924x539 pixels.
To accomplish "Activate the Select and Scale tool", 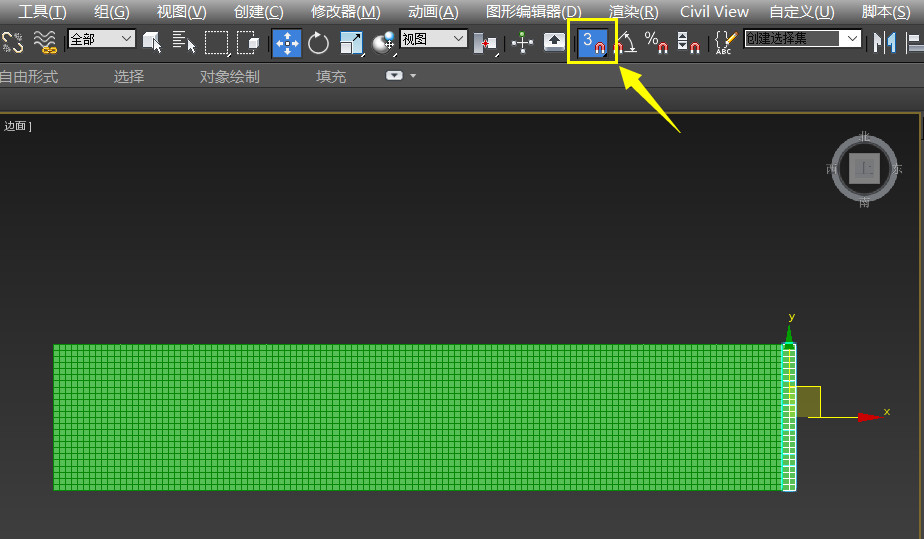I will point(351,43).
